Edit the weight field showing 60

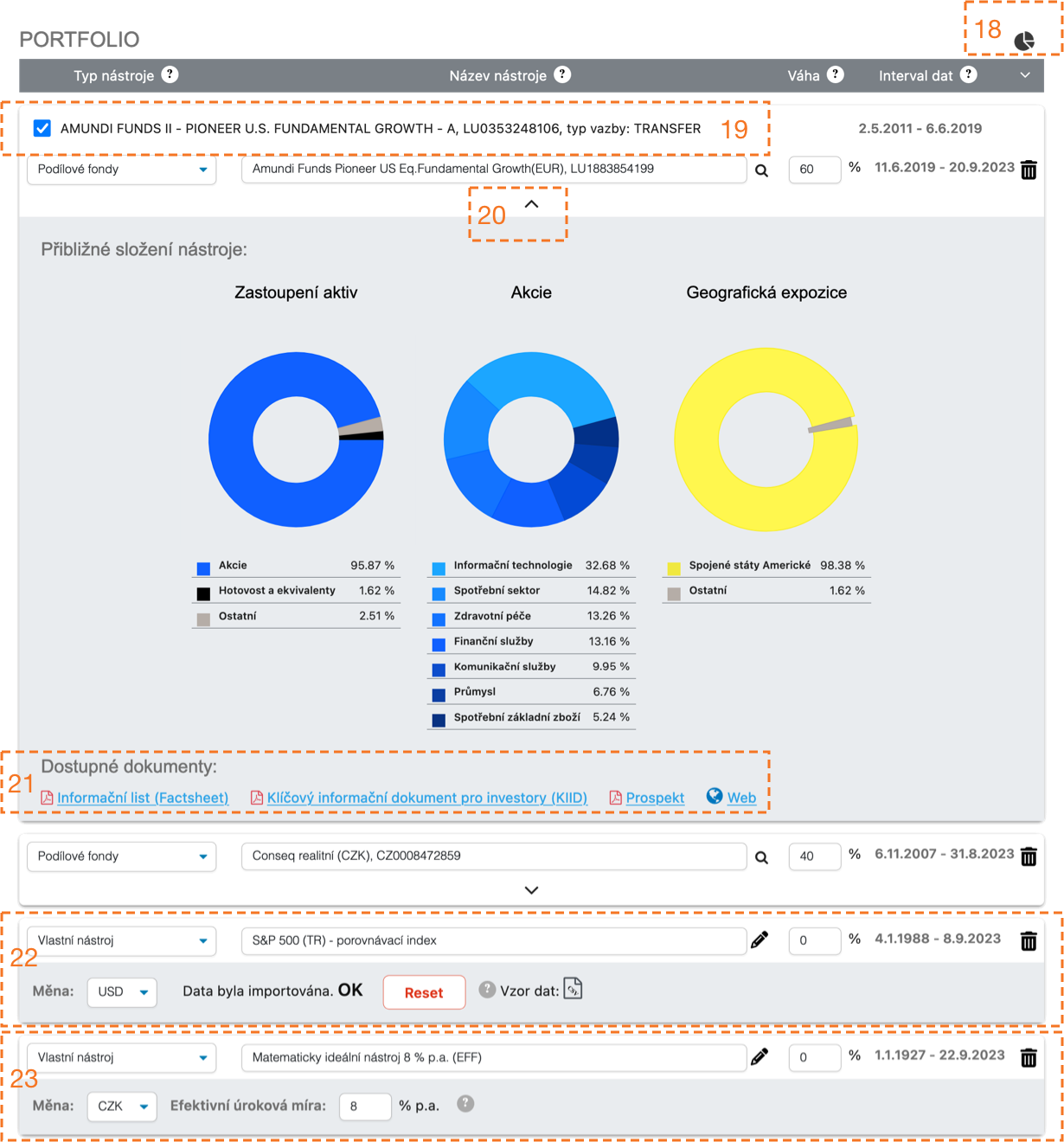(x=815, y=169)
